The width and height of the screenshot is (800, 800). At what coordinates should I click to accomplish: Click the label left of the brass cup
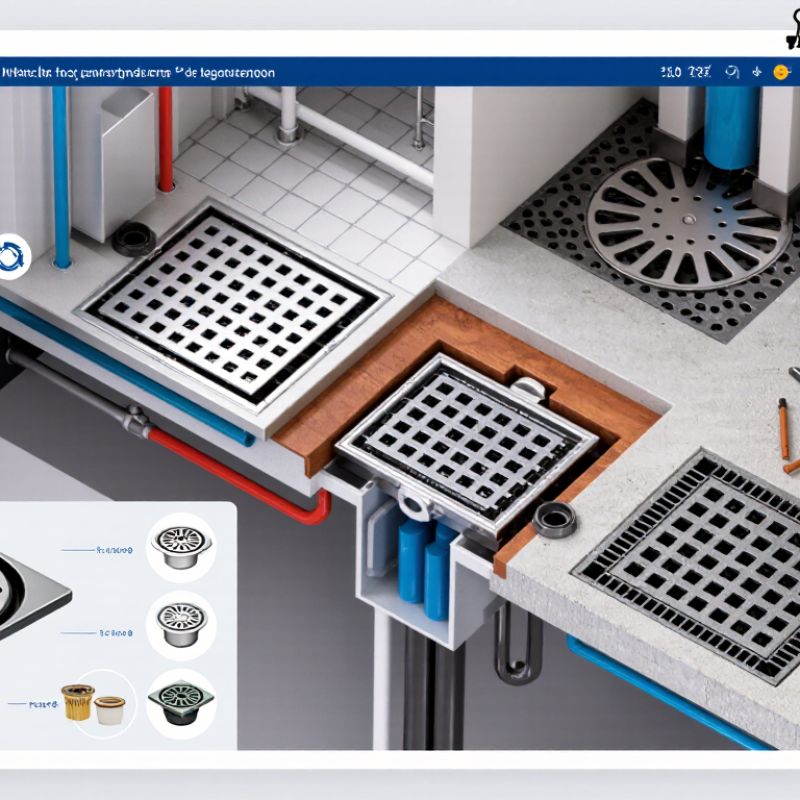click(43, 705)
